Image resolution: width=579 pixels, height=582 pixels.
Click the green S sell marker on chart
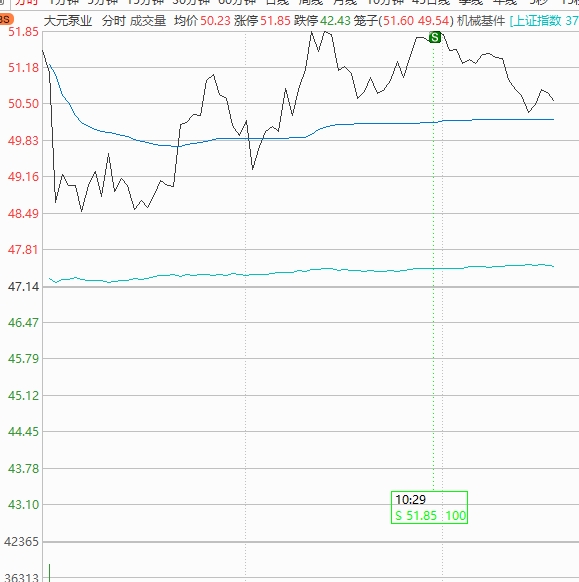(x=435, y=37)
